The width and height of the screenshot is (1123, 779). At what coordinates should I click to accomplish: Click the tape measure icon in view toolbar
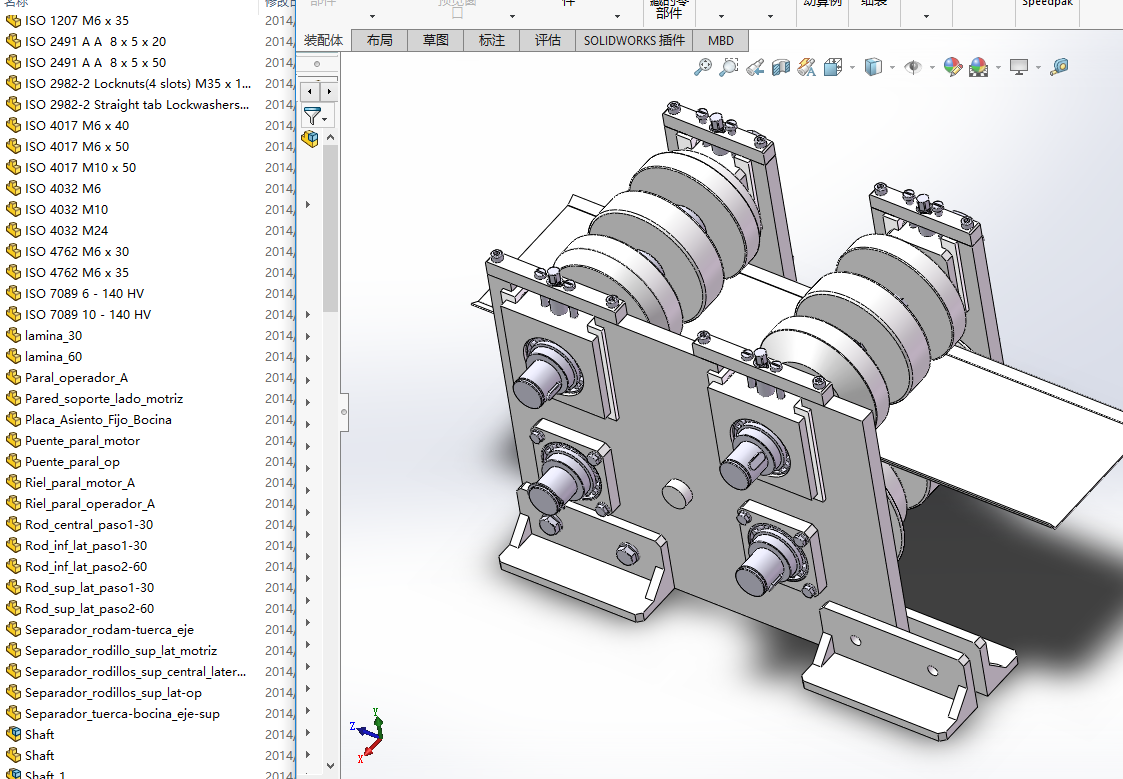click(1060, 67)
